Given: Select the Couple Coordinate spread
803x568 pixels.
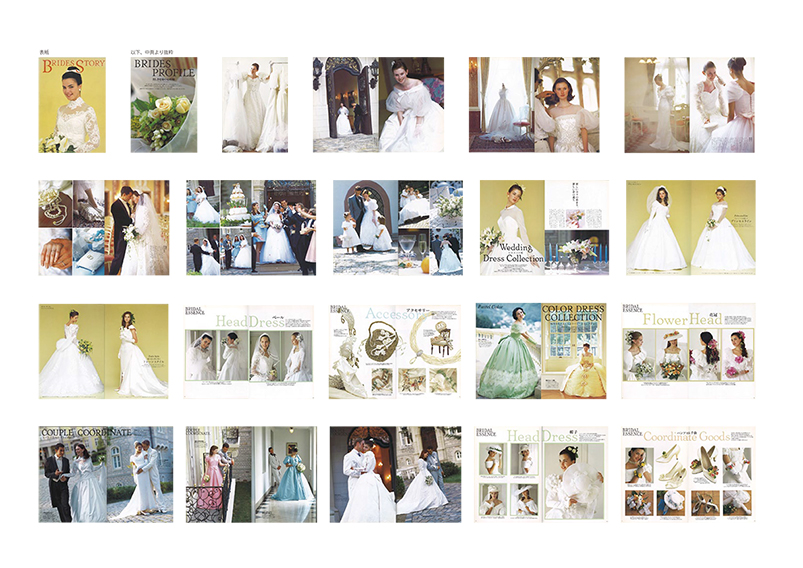Looking at the screenshot, I should click(x=106, y=474).
